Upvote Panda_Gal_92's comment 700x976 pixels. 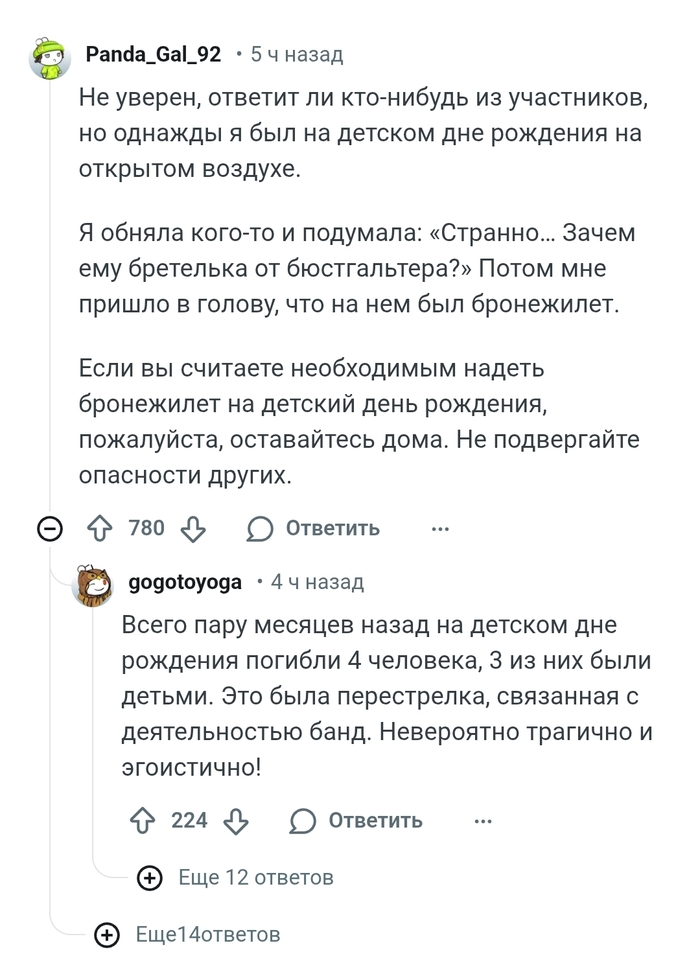click(x=100, y=528)
